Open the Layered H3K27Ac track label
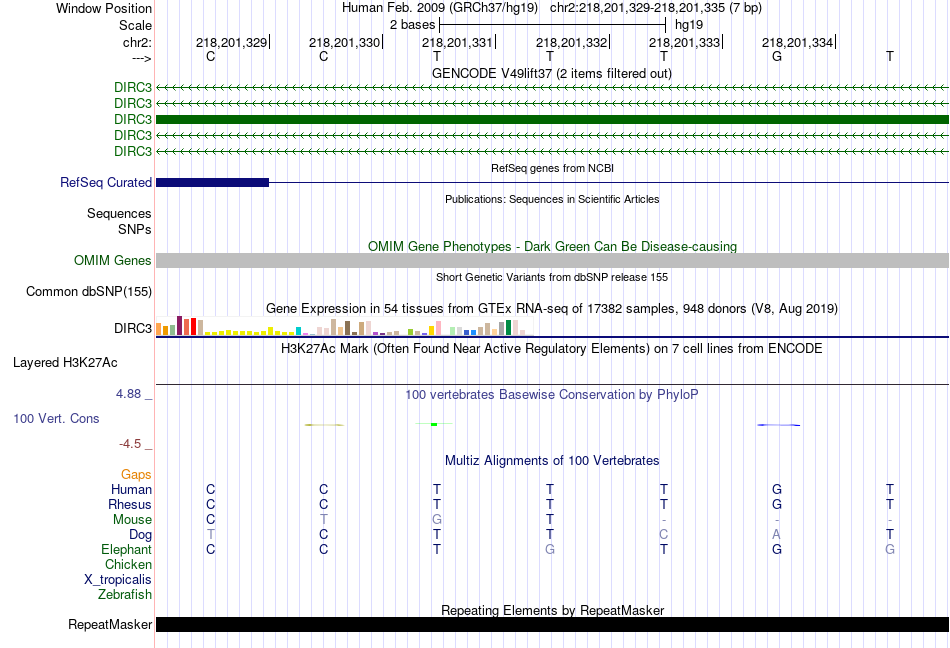This screenshot has width=950, height=648. (x=65, y=362)
